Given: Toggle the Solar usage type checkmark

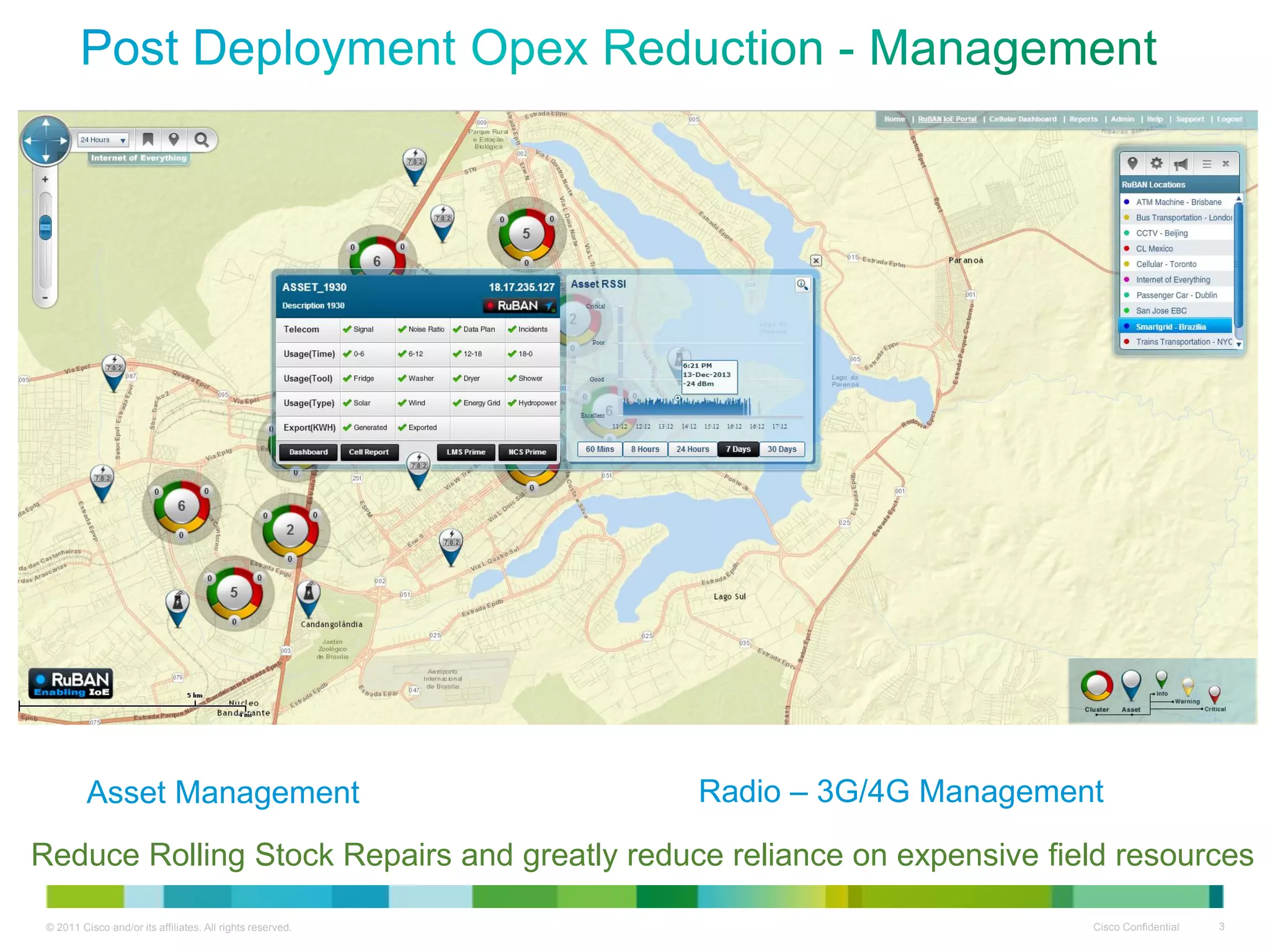Looking at the screenshot, I should pos(347,403).
